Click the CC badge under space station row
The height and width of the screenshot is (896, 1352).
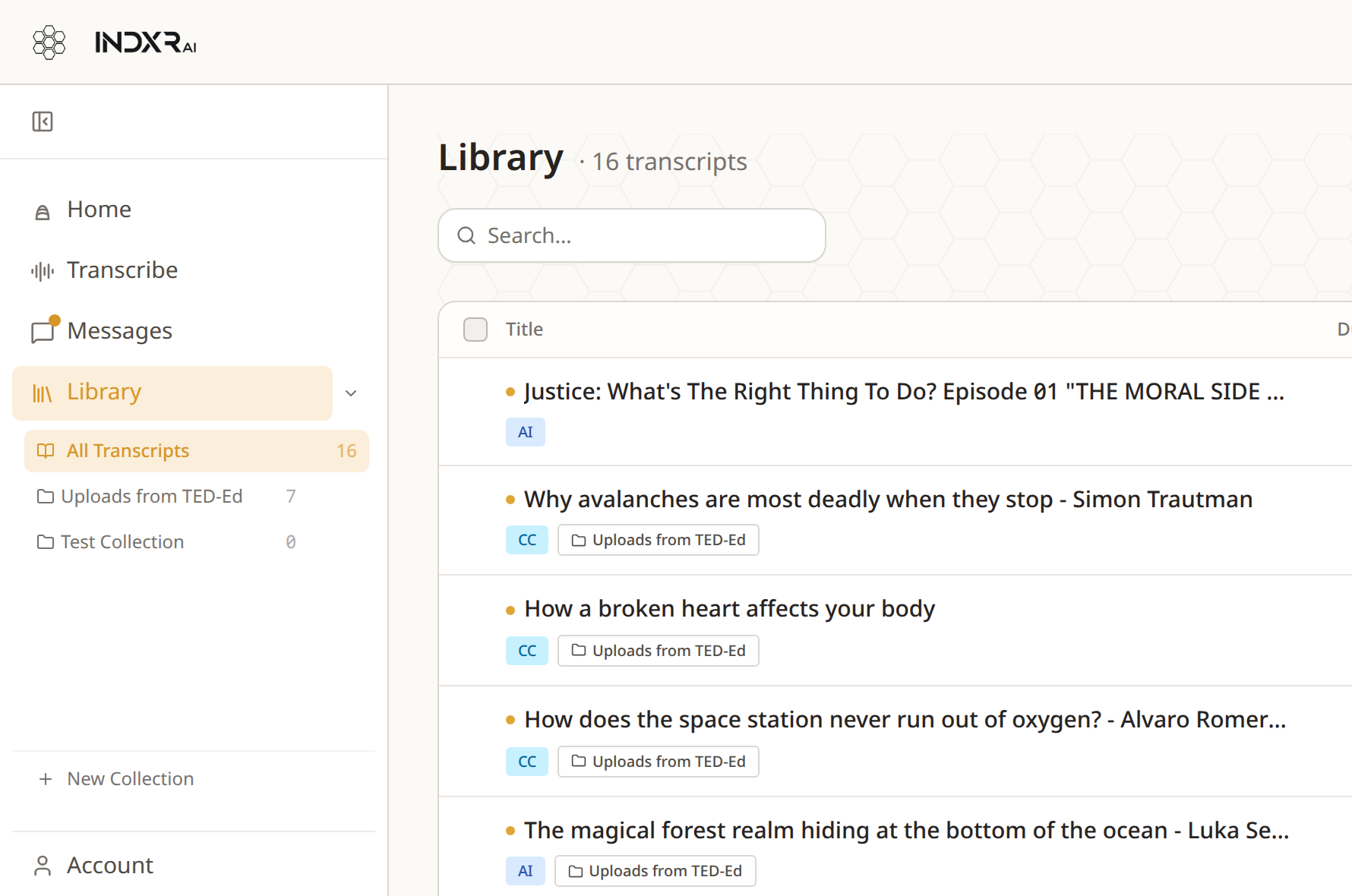pos(527,762)
